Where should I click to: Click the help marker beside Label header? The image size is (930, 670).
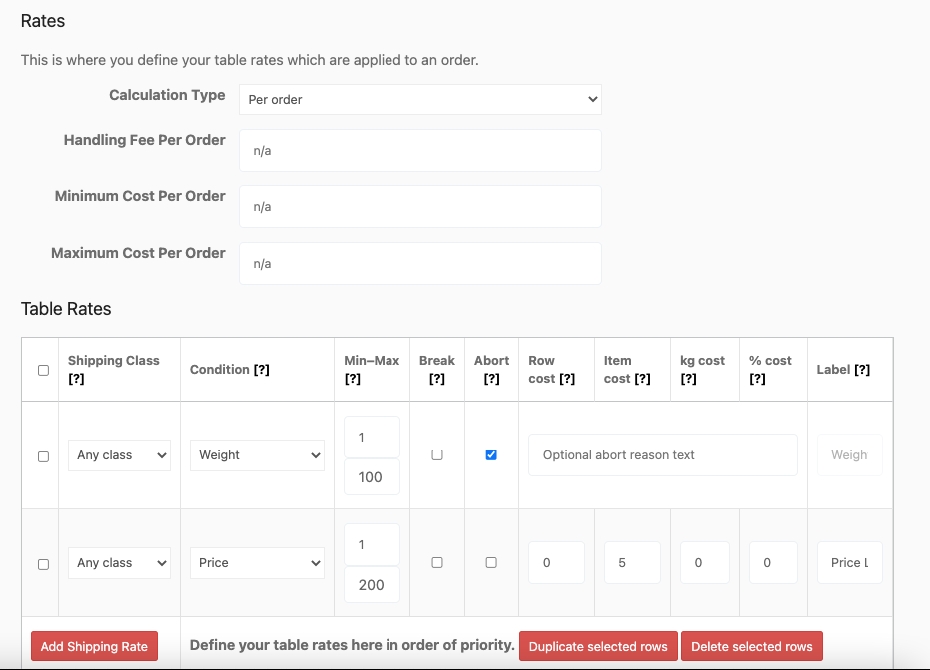pyautogui.click(x=861, y=370)
